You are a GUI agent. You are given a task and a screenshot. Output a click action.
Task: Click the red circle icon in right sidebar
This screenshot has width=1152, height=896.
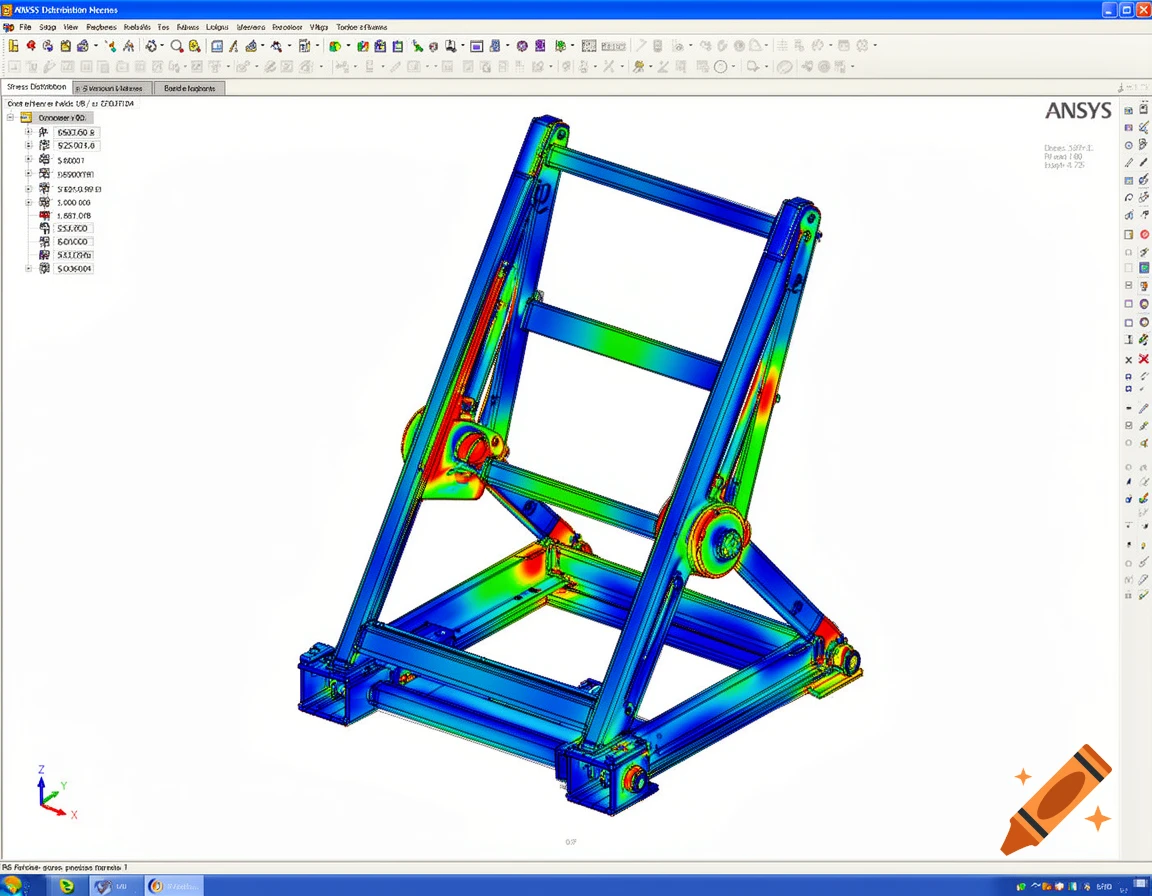click(1144, 234)
